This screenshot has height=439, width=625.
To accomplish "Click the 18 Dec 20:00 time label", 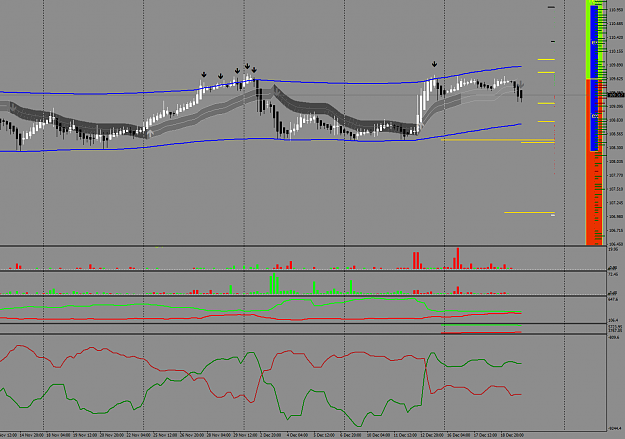I will (512, 435).
